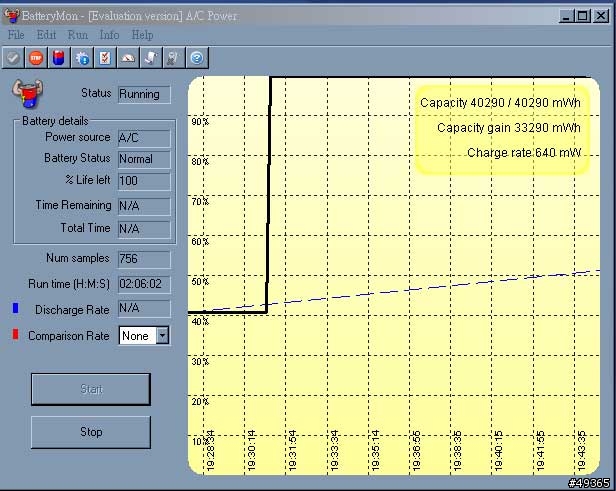Click the % Life left field showing 100

pos(144,181)
